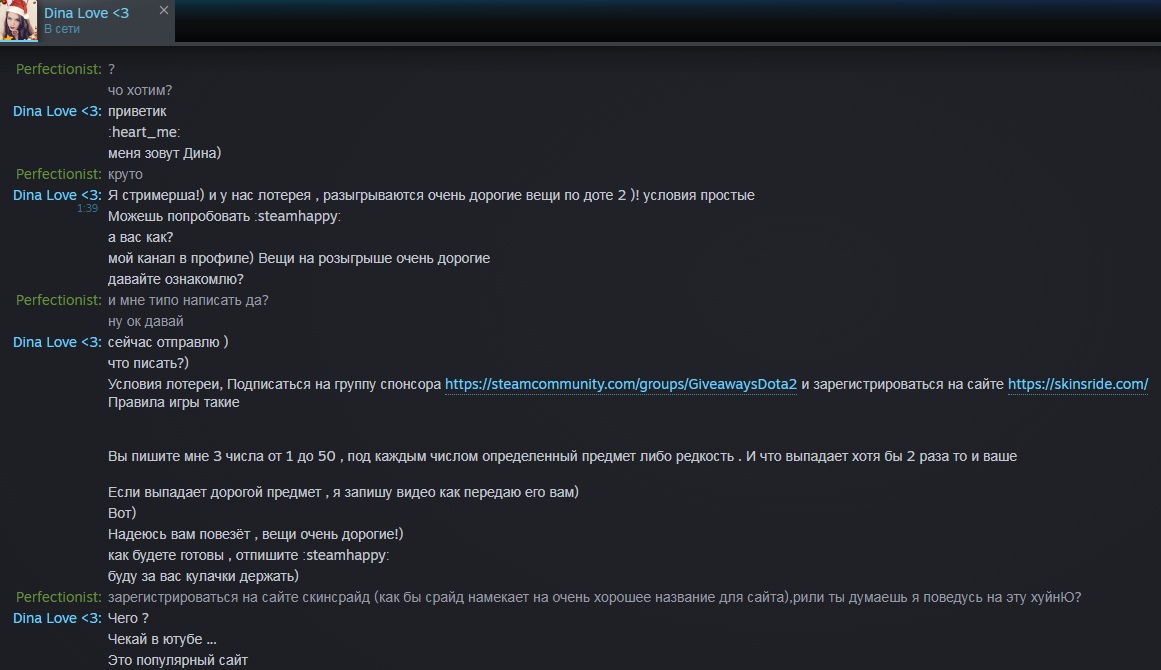Click the "меня зовут Дина)" message

[164, 153]
